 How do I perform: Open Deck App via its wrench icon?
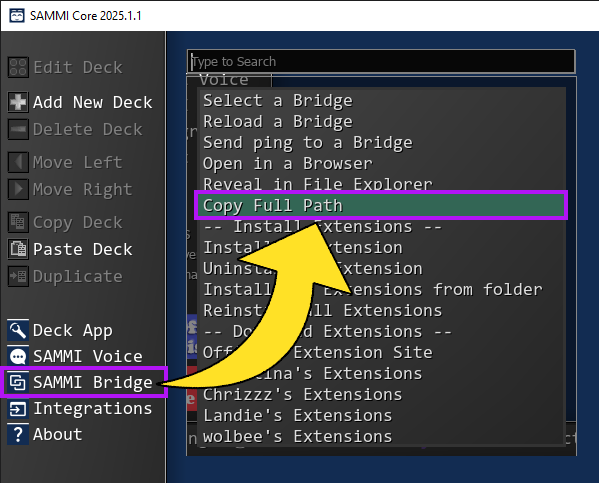tap(18, 330)
